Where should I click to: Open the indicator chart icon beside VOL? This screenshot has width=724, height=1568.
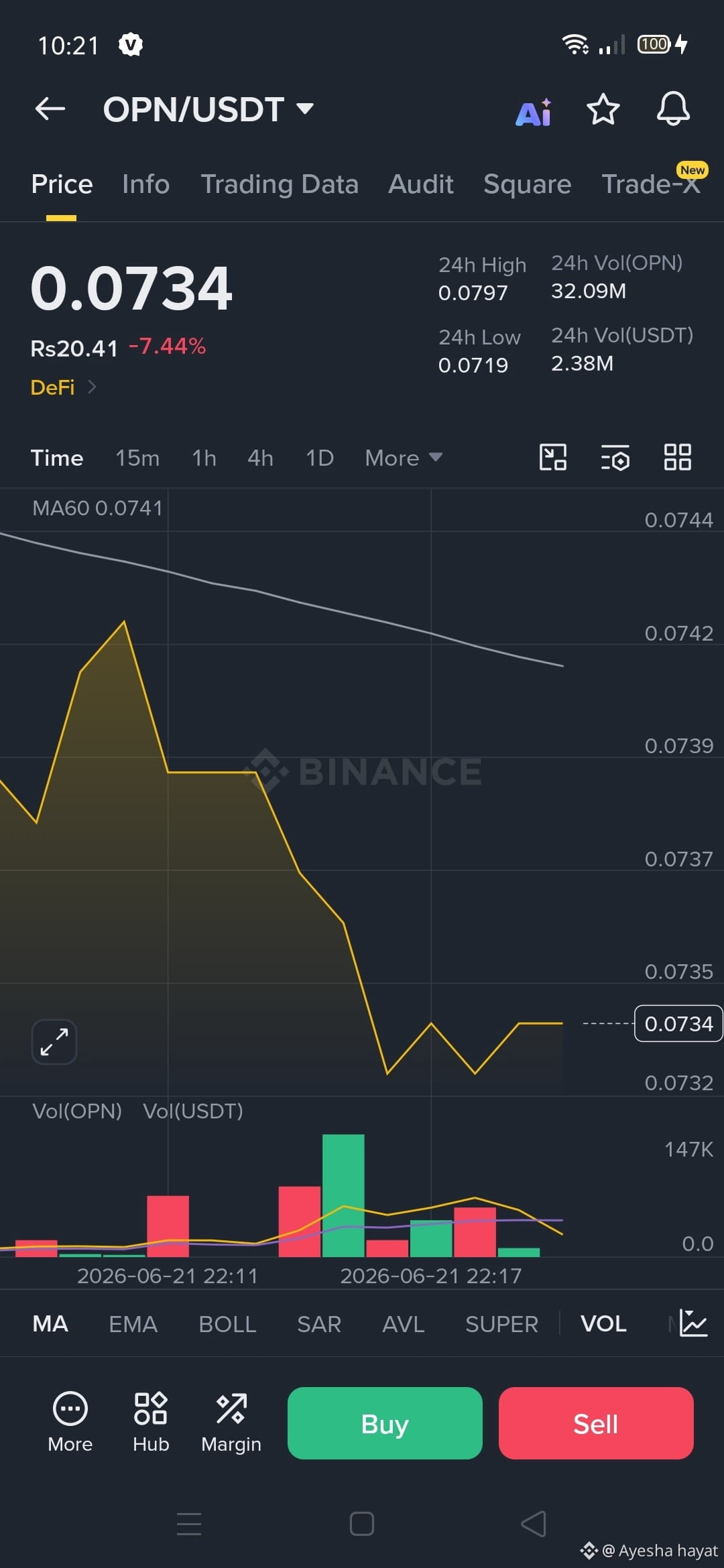(693, 1323)
